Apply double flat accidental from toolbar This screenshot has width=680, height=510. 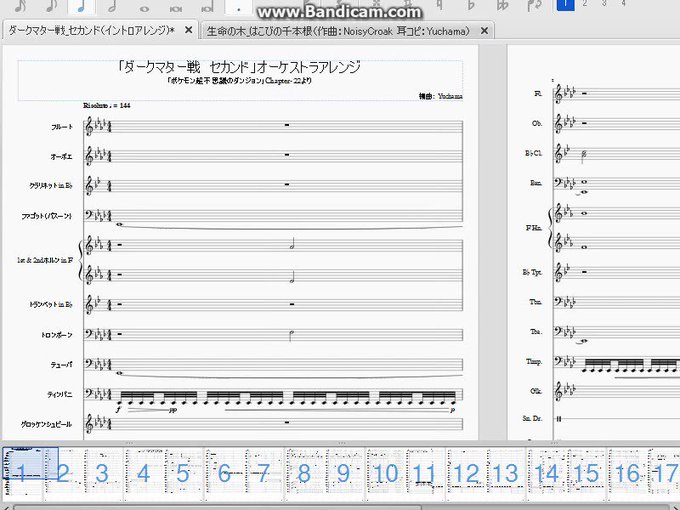503,5
